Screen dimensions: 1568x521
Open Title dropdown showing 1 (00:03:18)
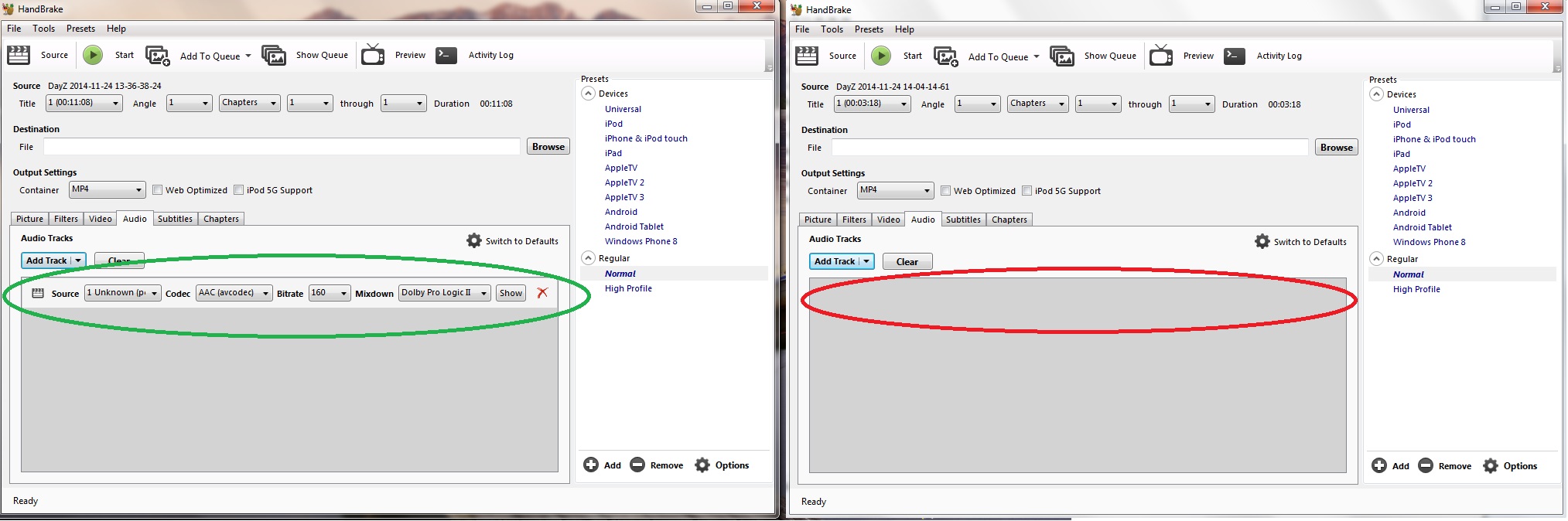[x=872, y=104]
